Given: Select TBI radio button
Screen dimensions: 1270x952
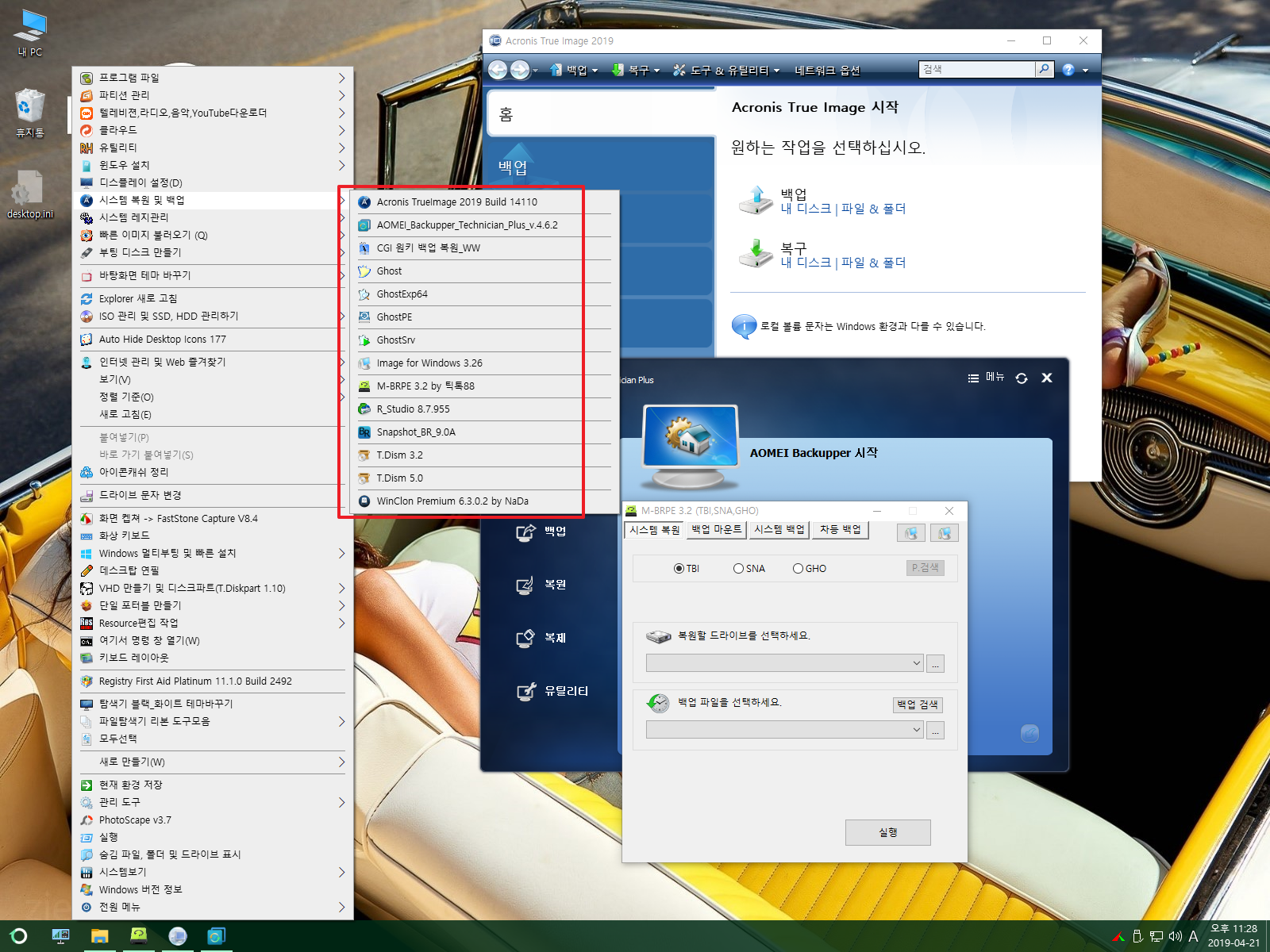Looking at the screenshot, I should click(679, 569).
